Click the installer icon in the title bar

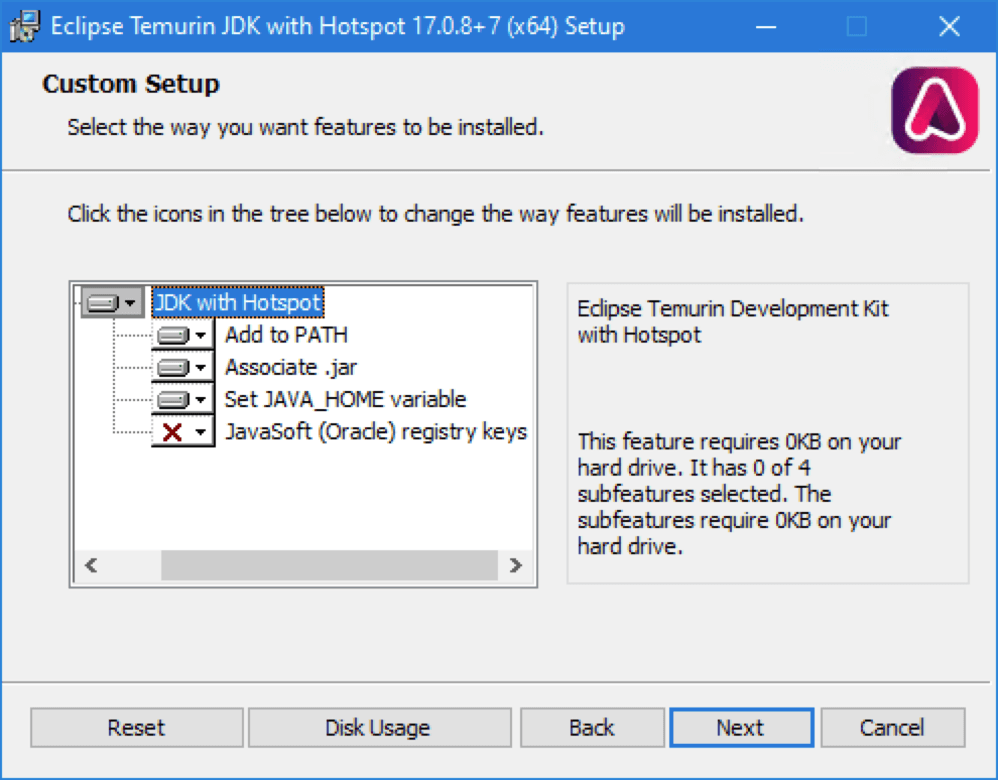click(x=24, y=26)
